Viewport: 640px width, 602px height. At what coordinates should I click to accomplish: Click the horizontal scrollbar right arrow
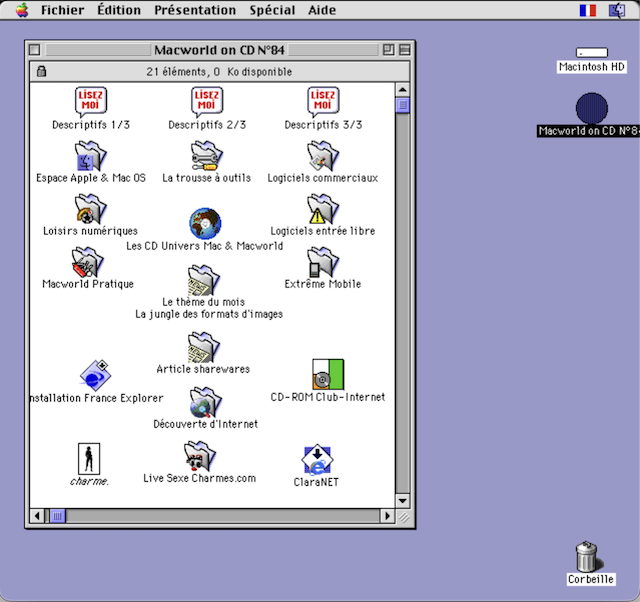coord(387,516)
